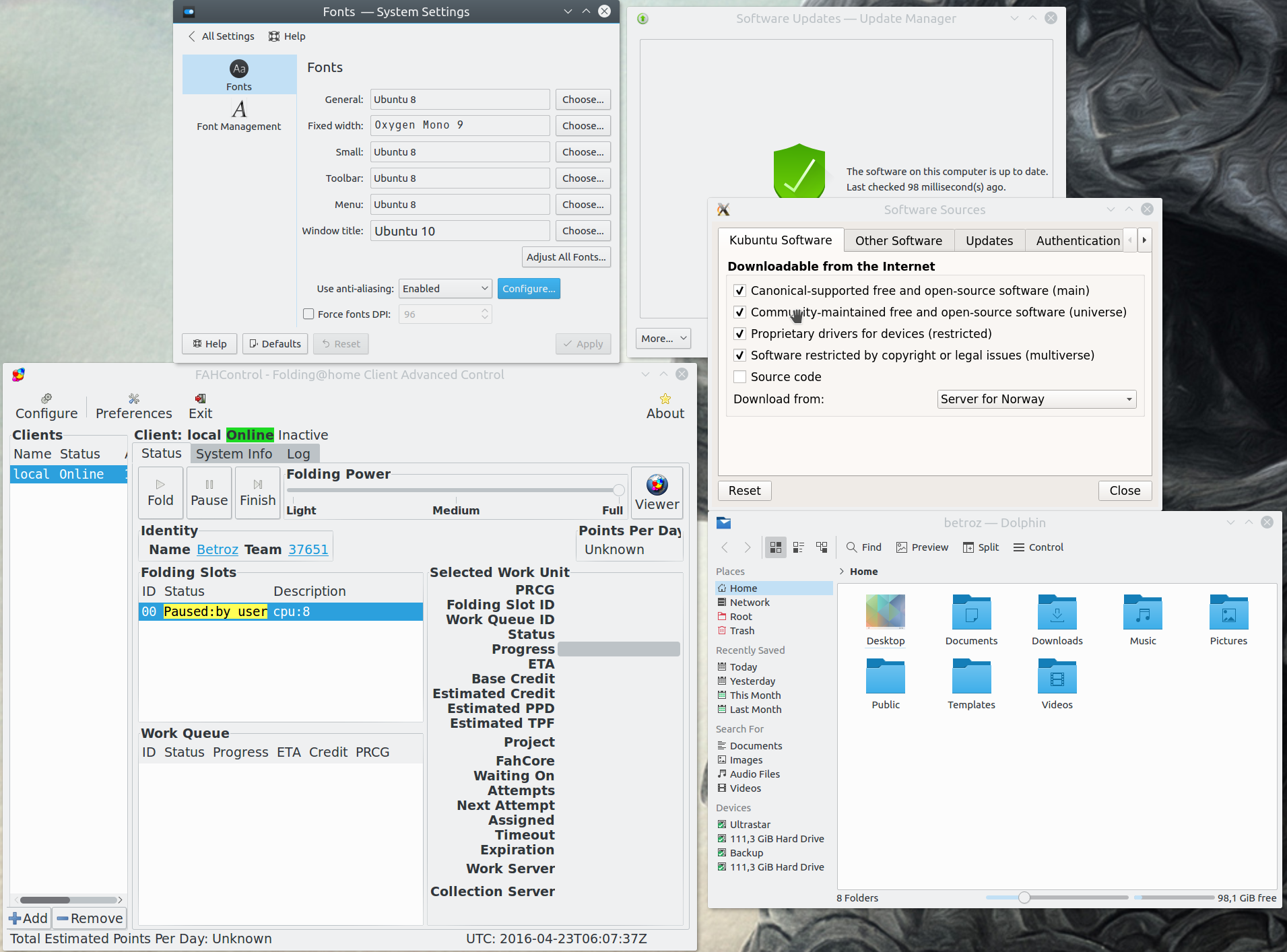Increase the fonts DPI spinbox value

pyautogui.click(x=485, y=310)
